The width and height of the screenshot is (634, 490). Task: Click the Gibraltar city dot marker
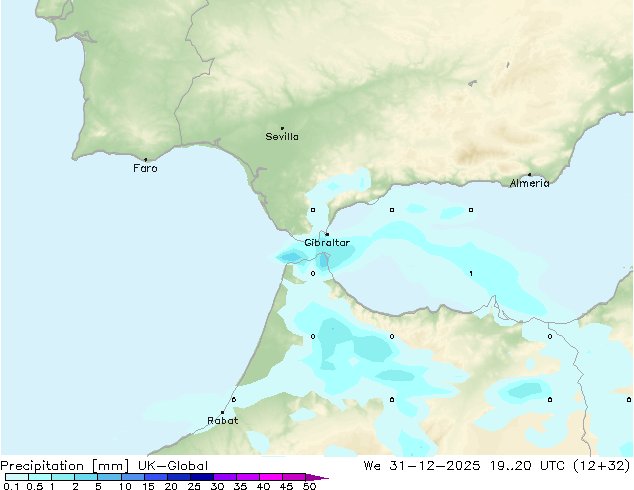(327, 234)
